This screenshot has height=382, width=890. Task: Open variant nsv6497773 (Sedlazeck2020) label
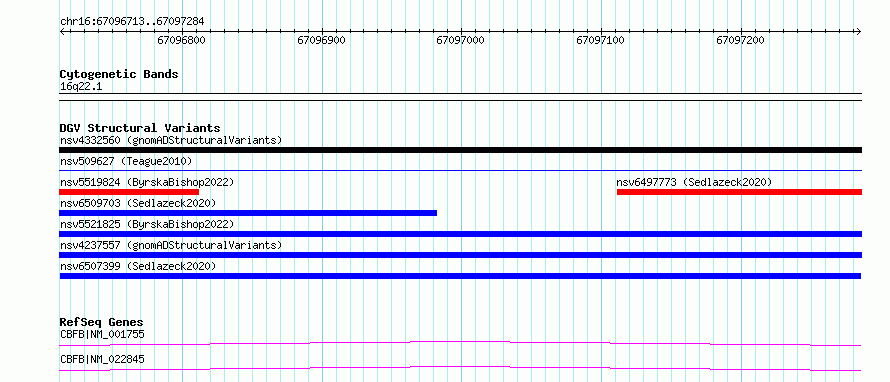point(694,182)
